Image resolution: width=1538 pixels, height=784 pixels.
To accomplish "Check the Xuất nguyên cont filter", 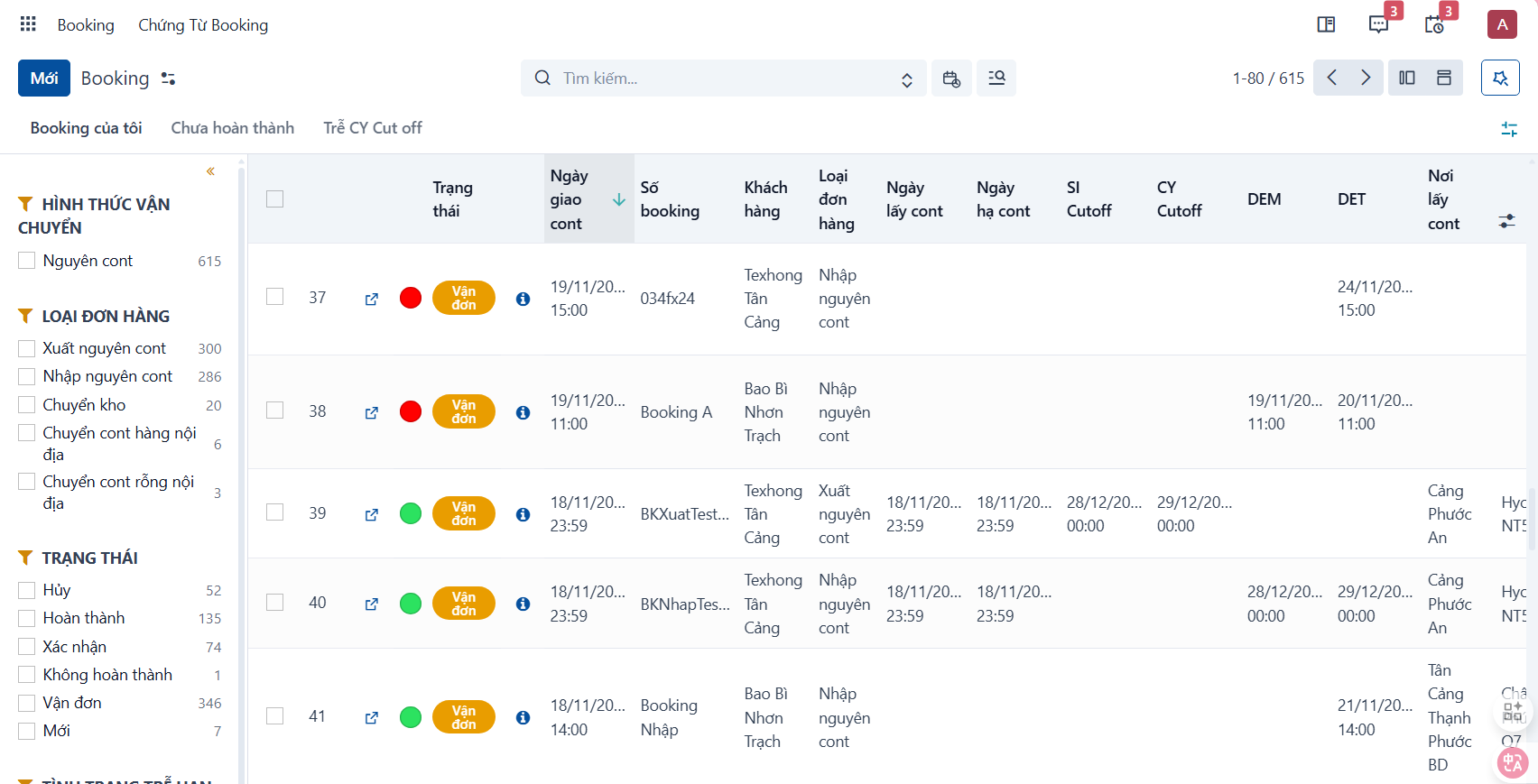I will point(27,348).
